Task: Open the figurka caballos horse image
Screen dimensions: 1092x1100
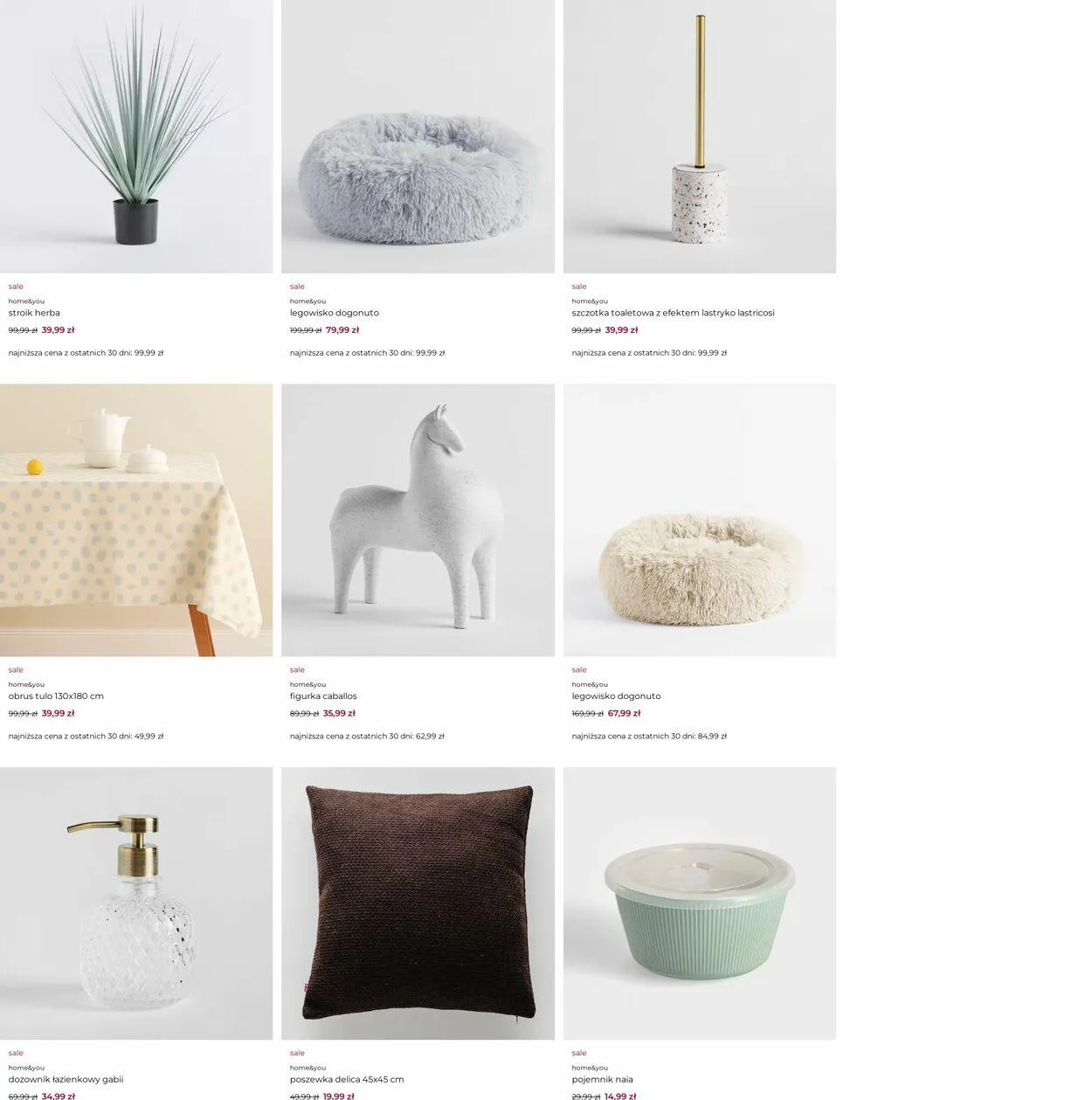Action: (x=418, y=520)
